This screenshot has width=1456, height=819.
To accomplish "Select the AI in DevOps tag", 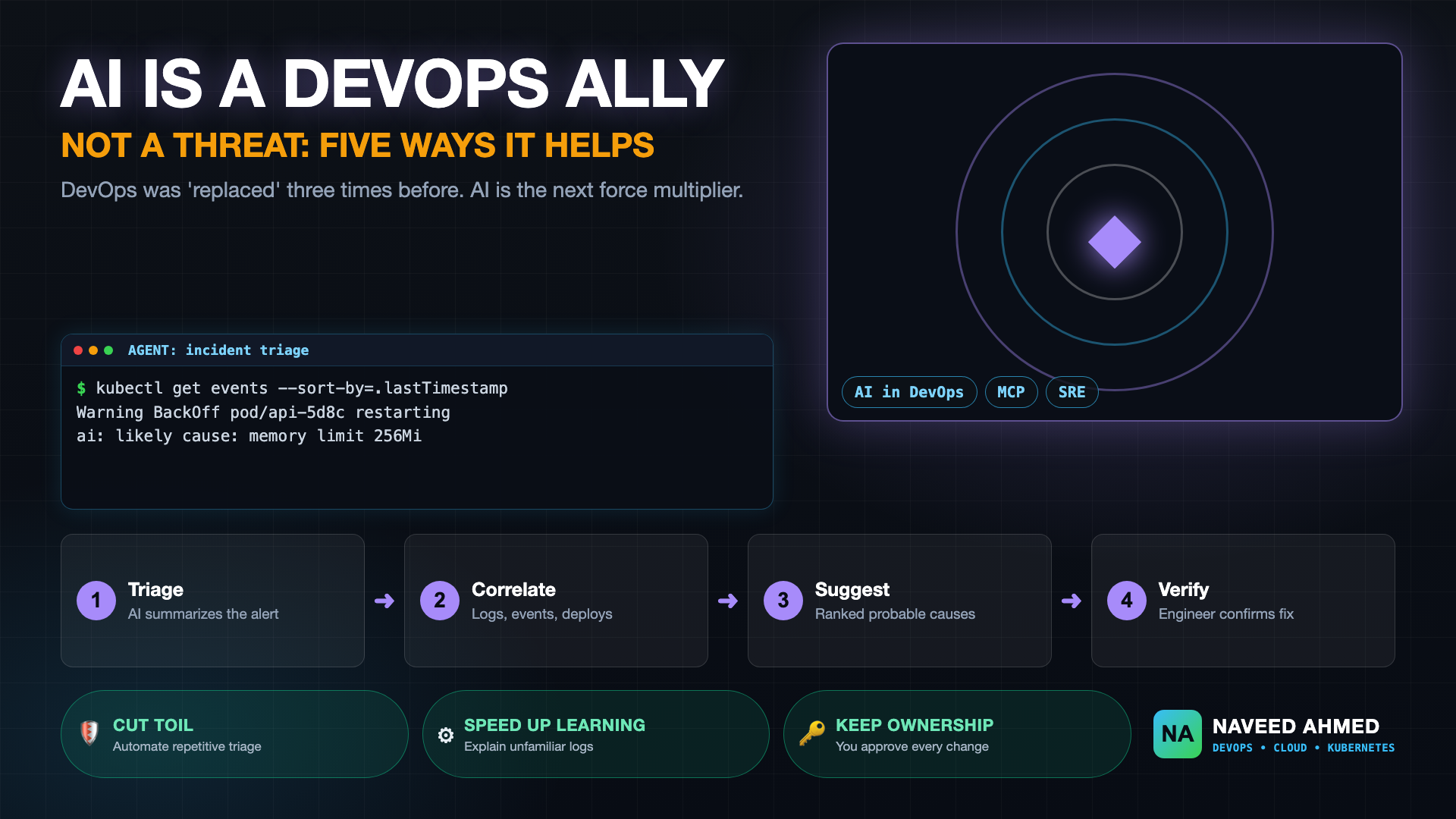I will tap(909, 392).
